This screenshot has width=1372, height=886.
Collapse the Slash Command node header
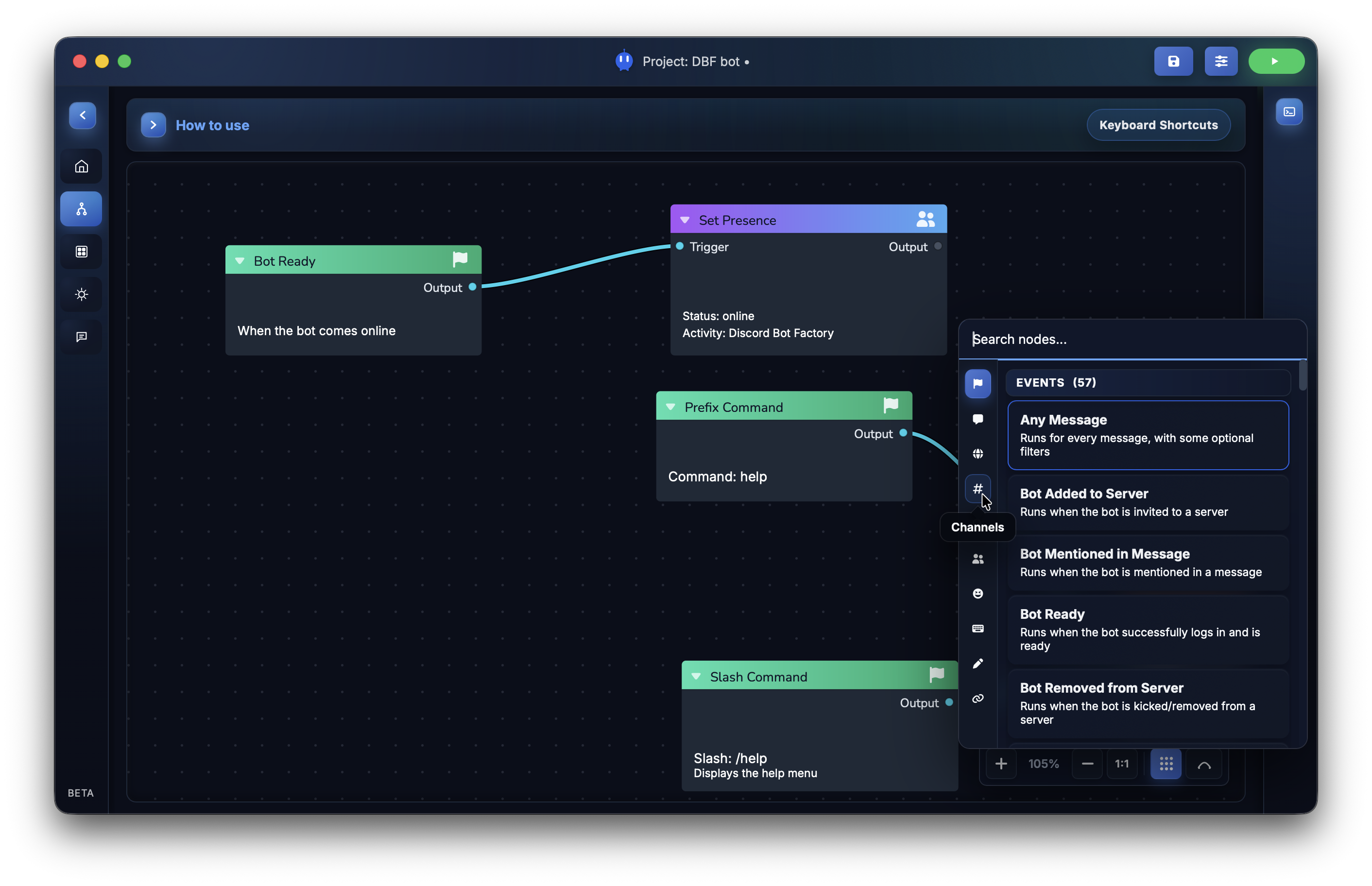coord(697,676)
